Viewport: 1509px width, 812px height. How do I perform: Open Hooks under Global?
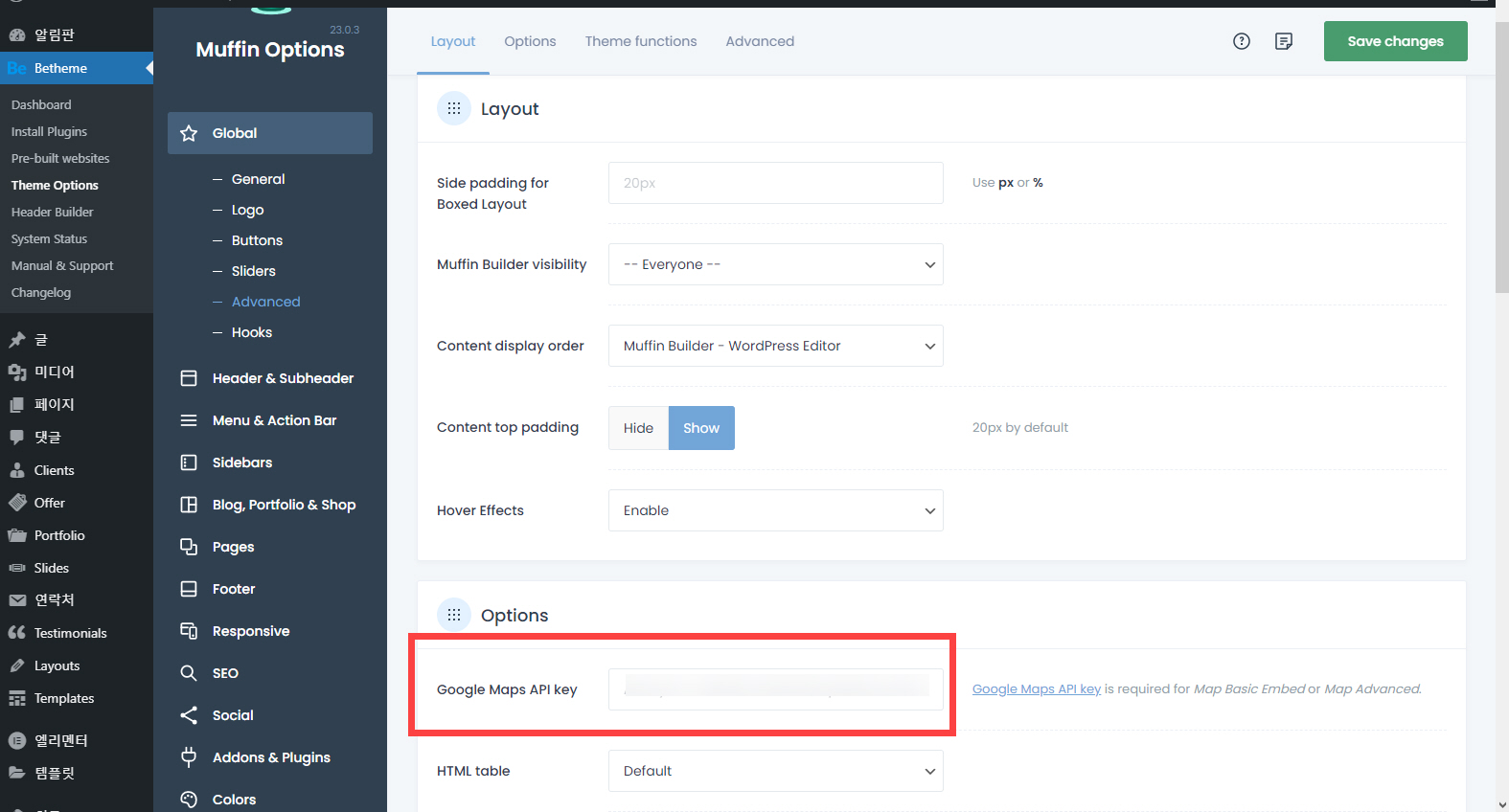click(x=252, y=332)
